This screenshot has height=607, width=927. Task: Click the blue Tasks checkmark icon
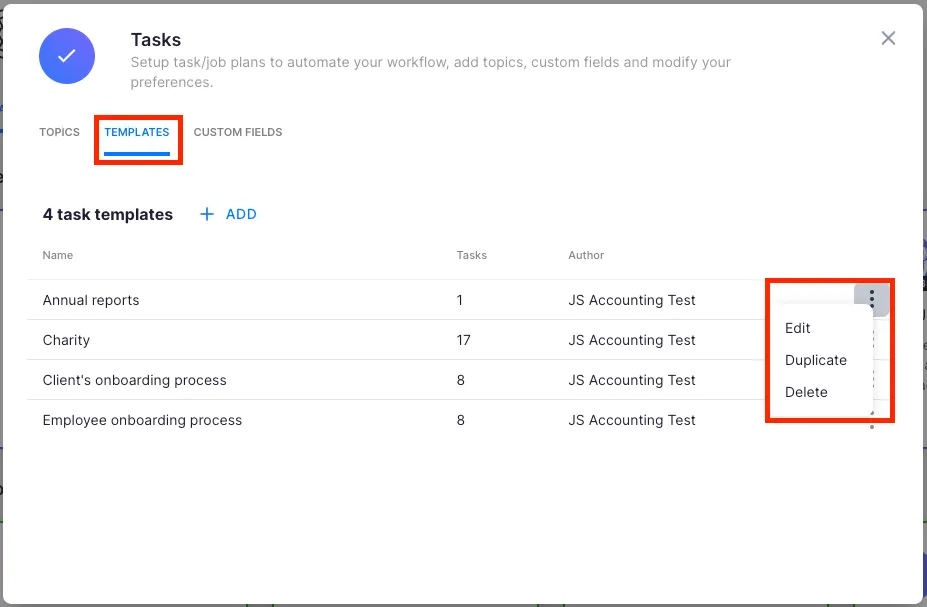tap(67, 56)
